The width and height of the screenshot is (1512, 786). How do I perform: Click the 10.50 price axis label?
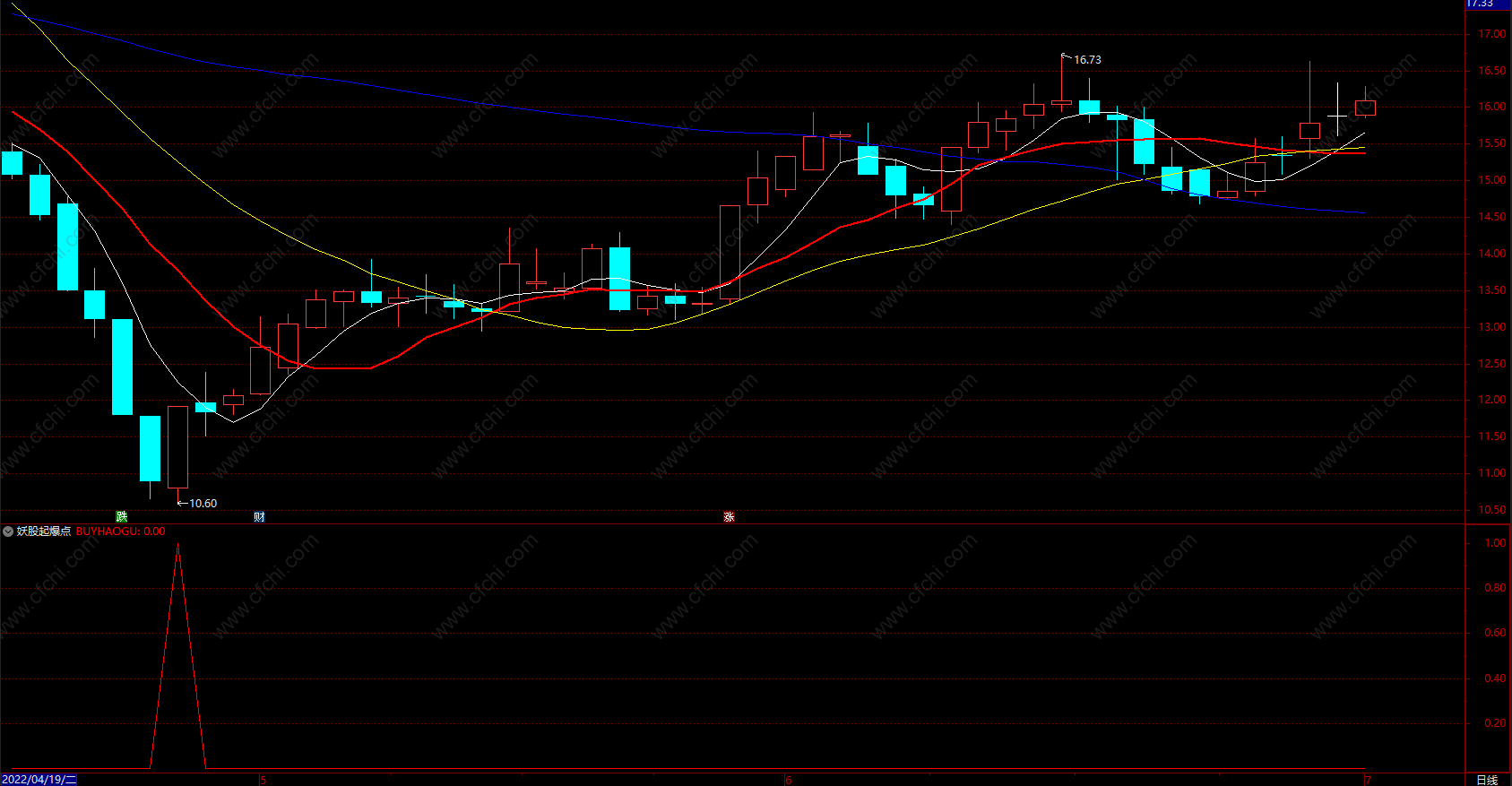pos(1492,510)
